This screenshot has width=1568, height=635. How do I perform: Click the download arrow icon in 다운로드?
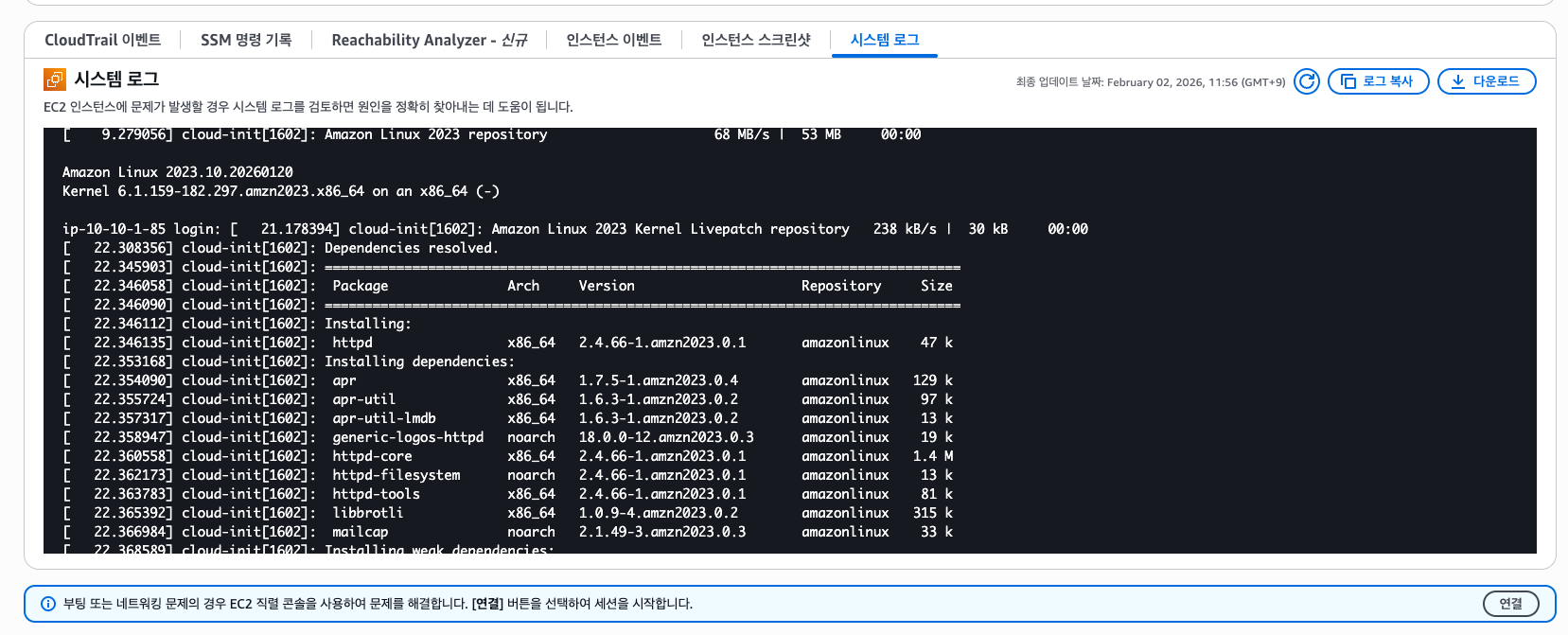pyautogui.click(x=1458, y=81)
